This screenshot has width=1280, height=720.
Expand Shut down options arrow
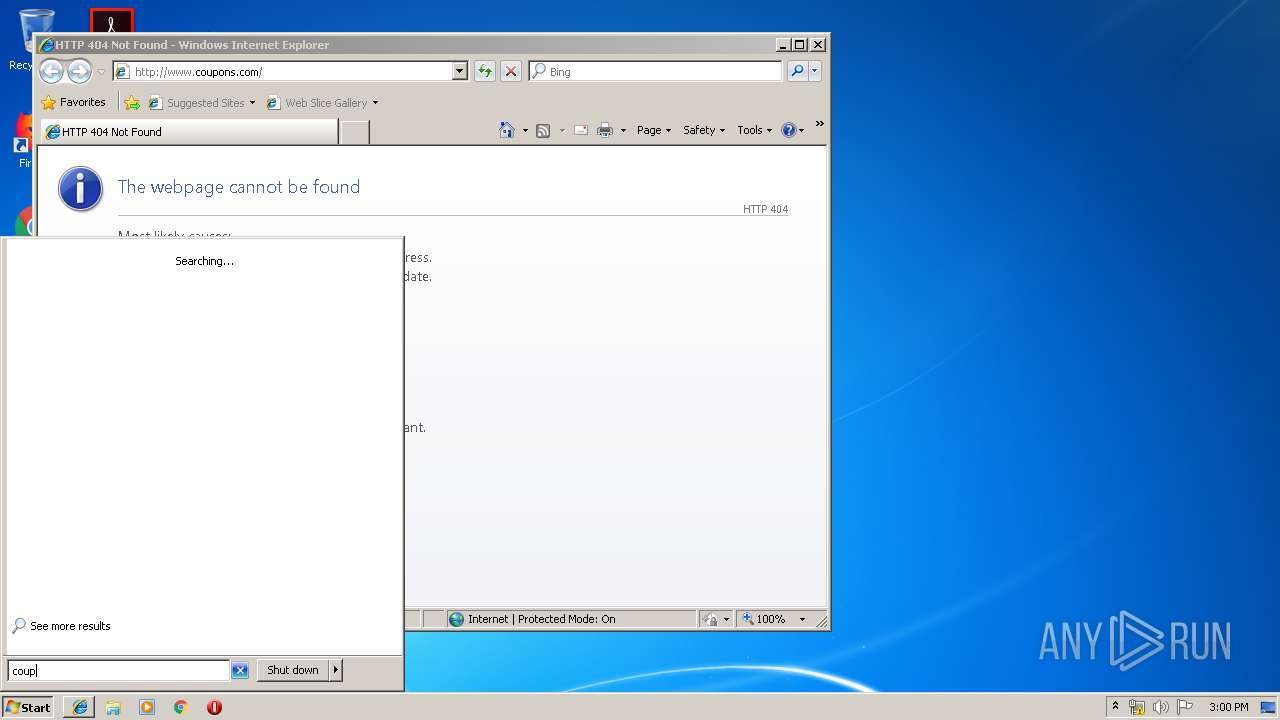(336, 670)
